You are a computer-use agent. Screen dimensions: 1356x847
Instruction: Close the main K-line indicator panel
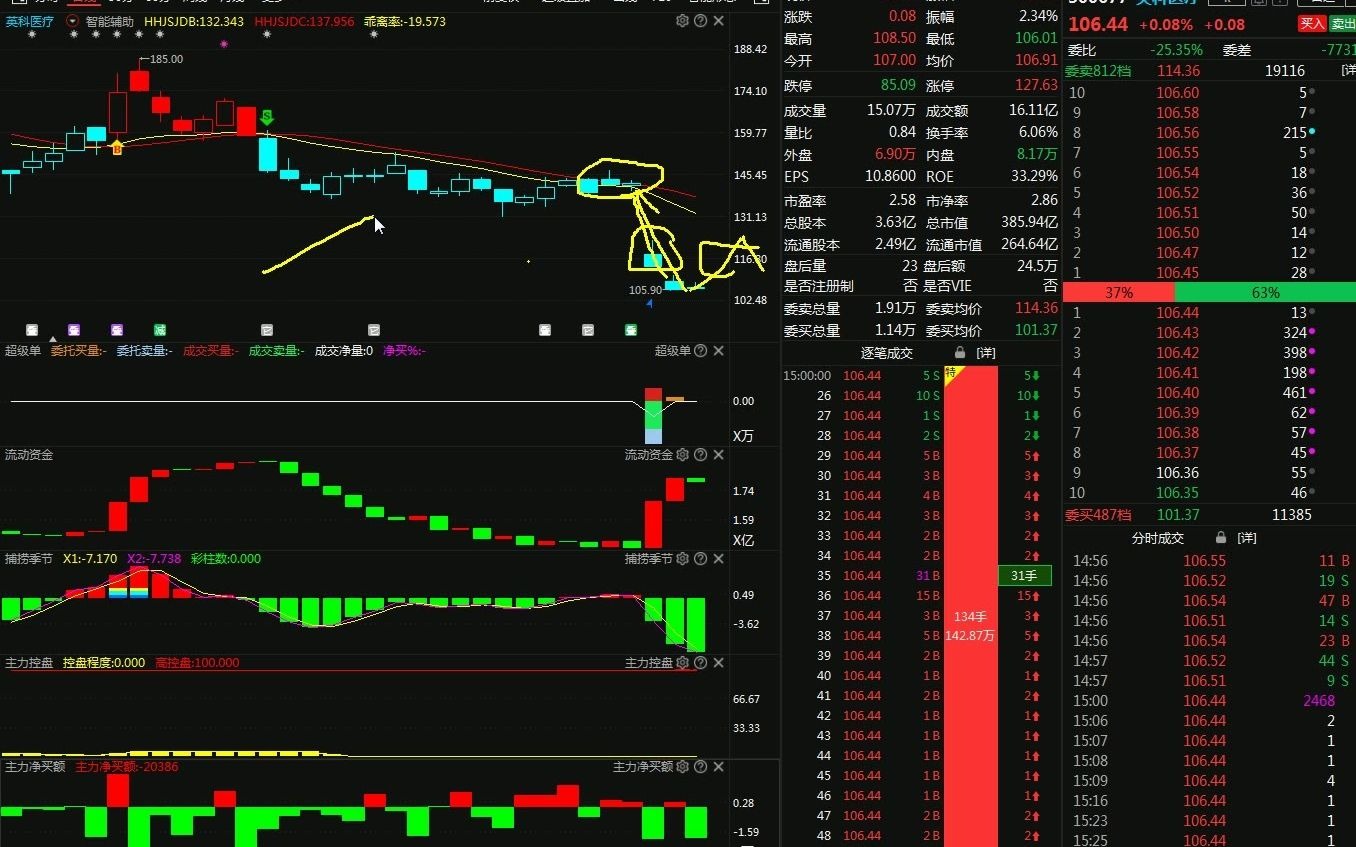point(718,21)
